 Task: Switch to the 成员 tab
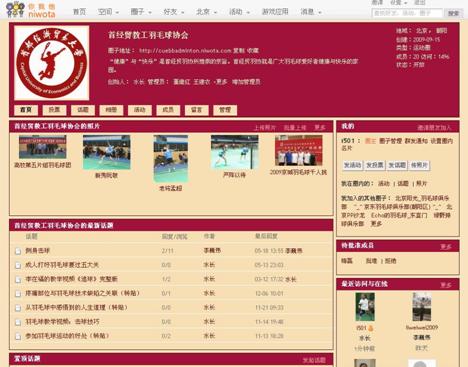168,110
